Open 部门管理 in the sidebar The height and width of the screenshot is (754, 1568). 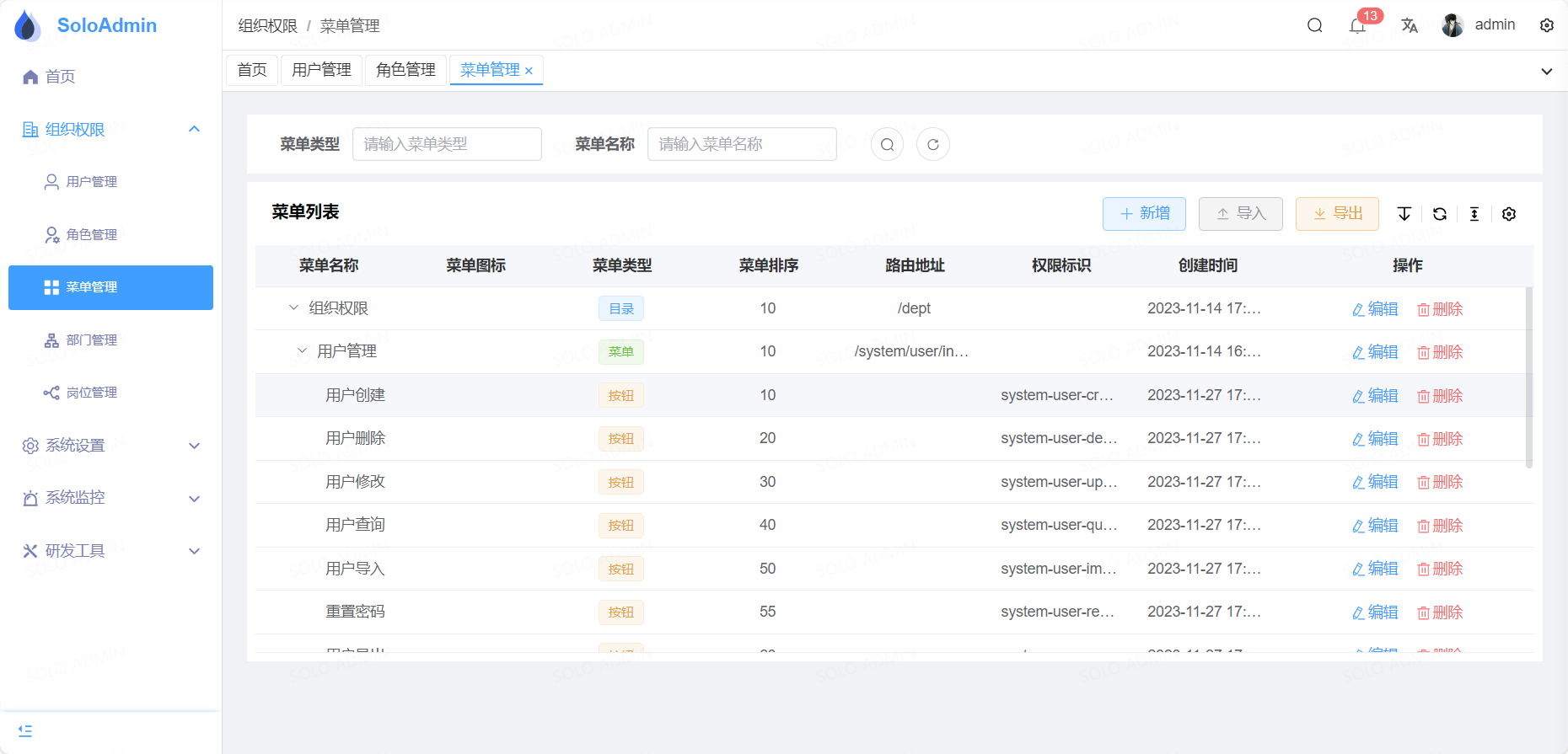point(92,340)
